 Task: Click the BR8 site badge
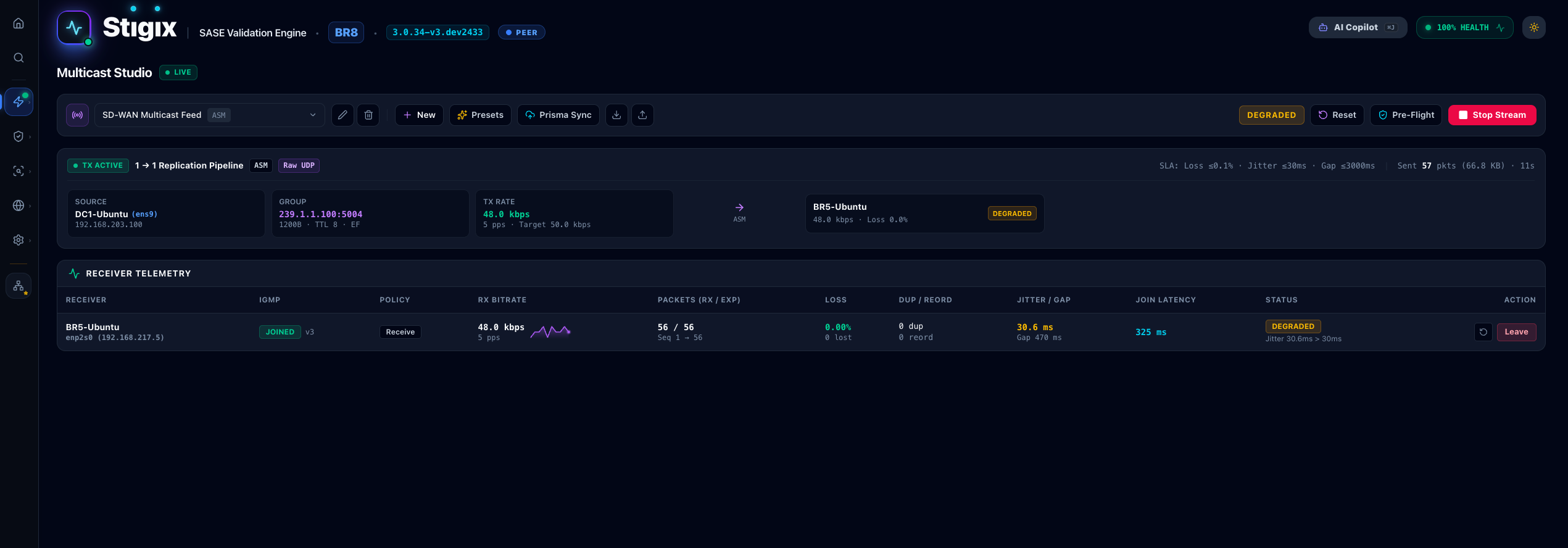point(346,33)
